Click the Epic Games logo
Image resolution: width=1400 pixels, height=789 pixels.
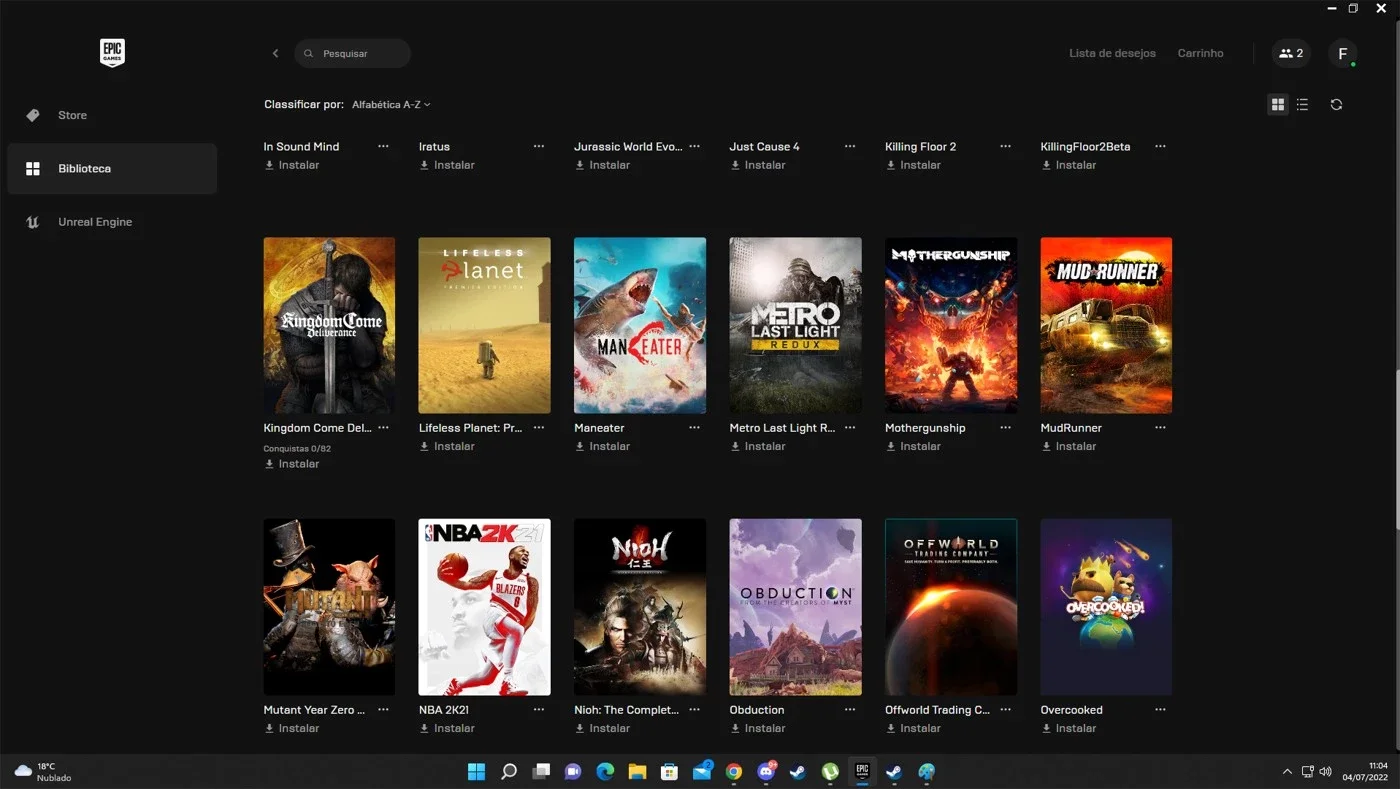coord(112,53)
